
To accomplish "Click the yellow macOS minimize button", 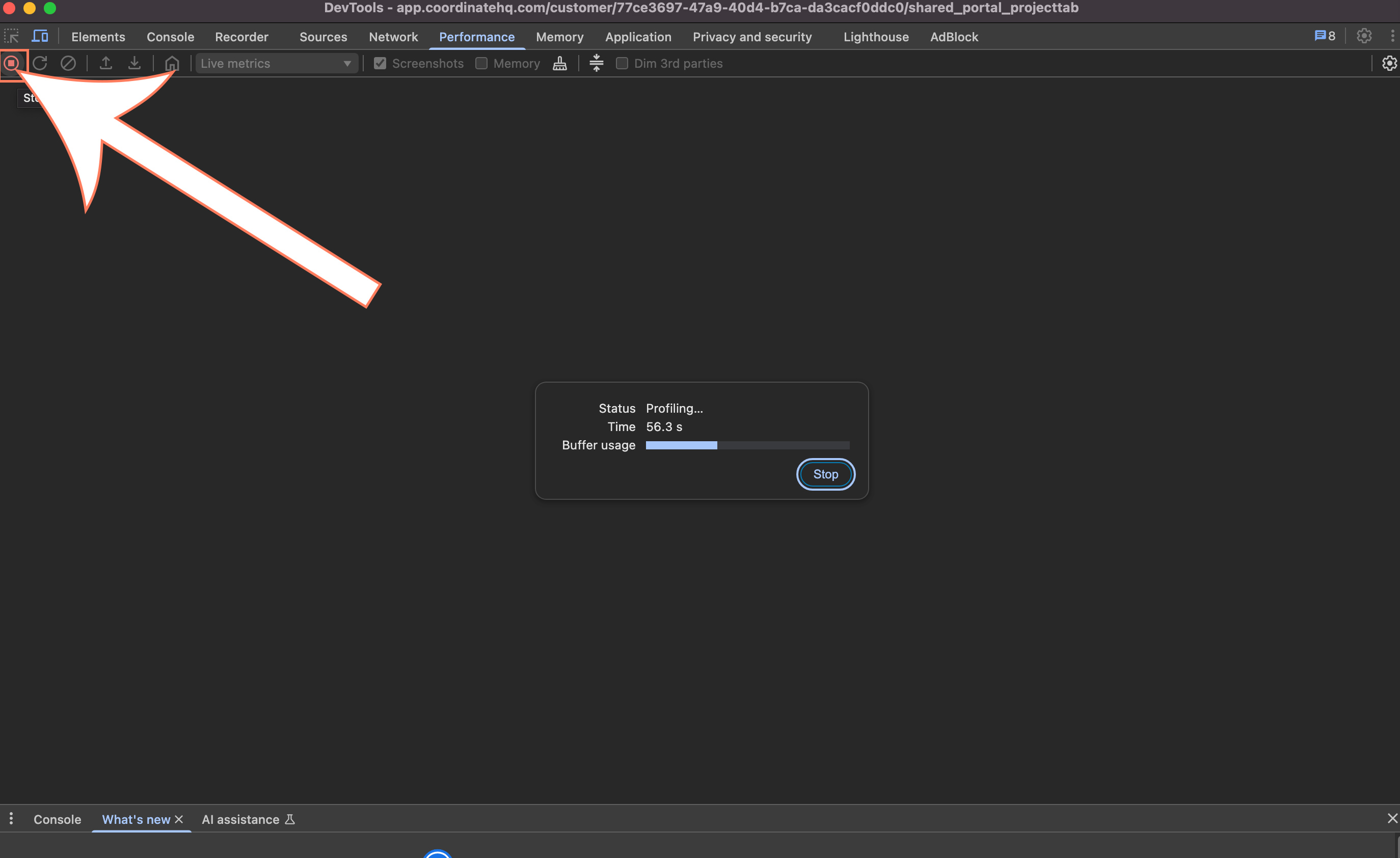I will (x=30, y=8).
